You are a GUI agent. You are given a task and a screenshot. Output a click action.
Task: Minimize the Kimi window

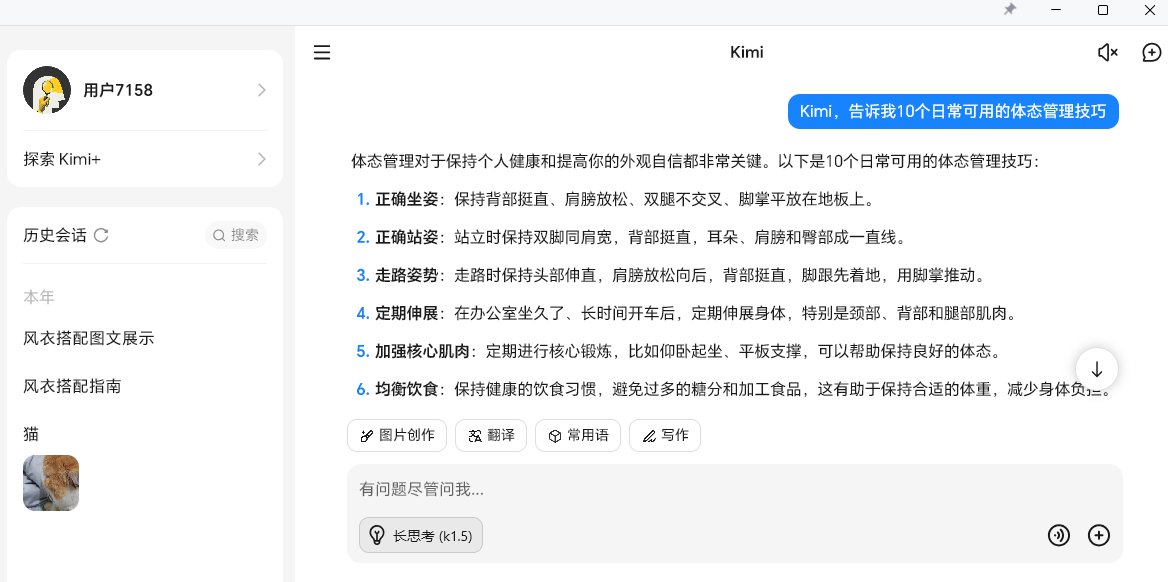[1056, 10]
